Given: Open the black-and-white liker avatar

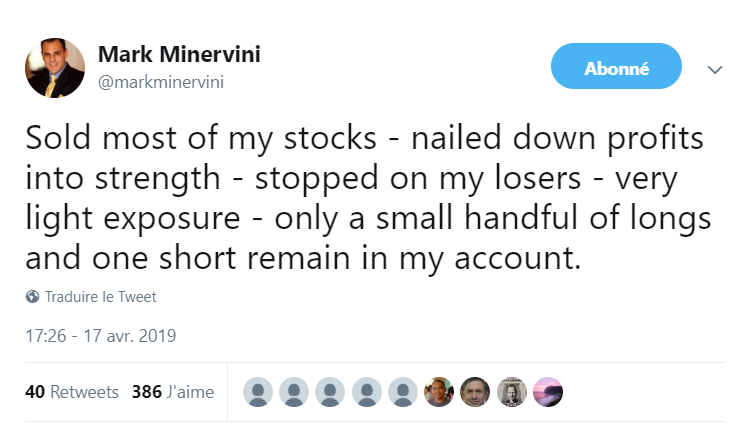Looking at the screenshot, I should pyautogui.click(x=511, y=392).
